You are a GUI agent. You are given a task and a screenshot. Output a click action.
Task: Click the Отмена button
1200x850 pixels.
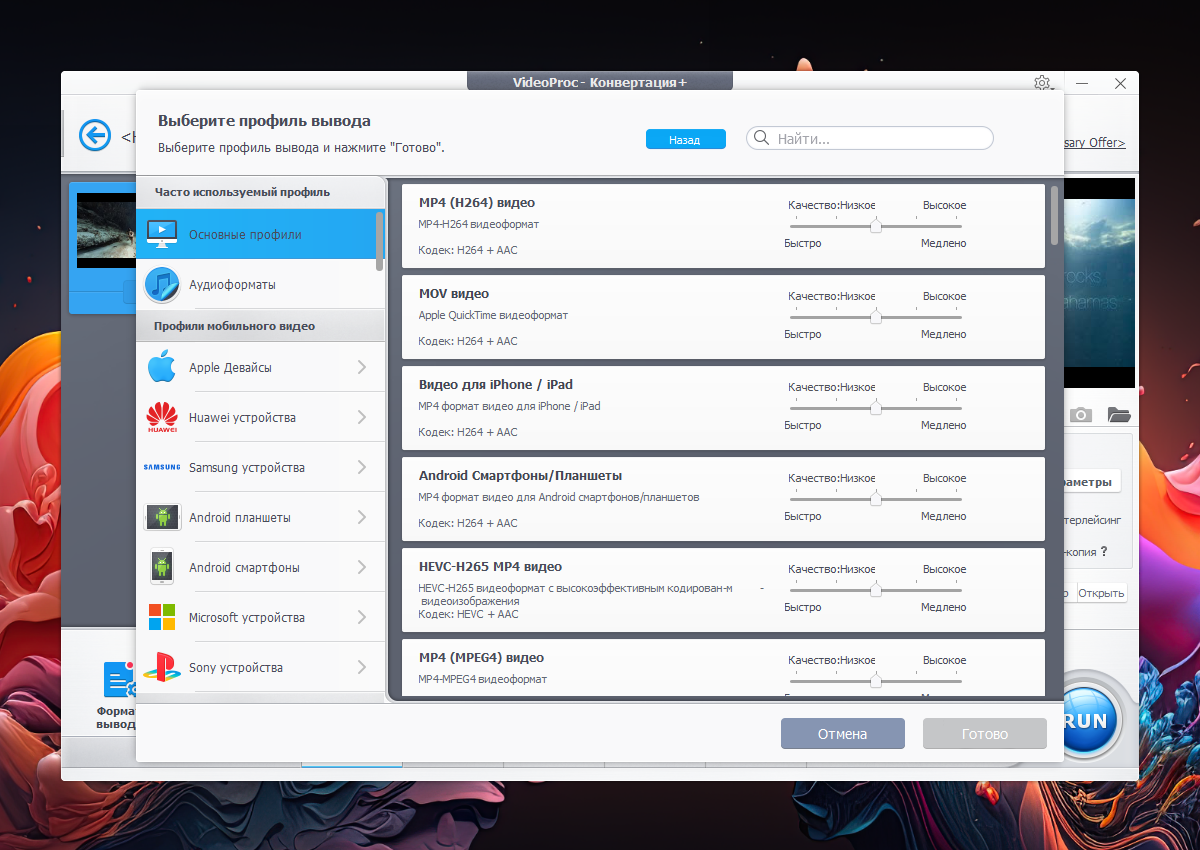click(842, 734)
